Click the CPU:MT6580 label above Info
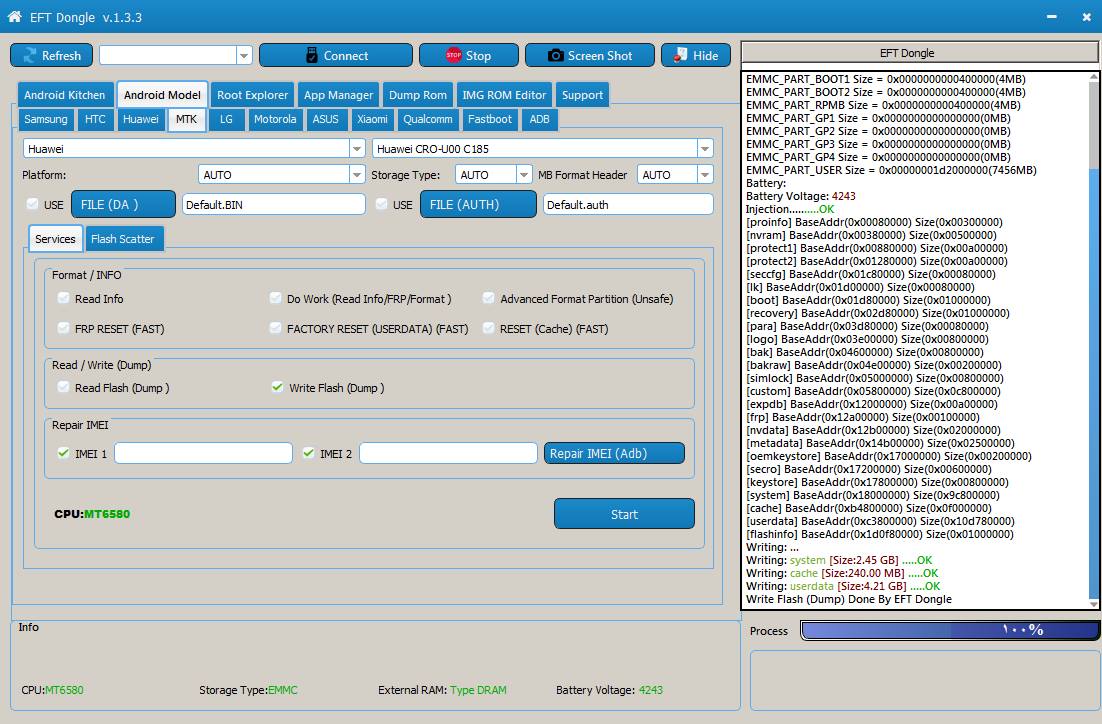Image resolution: width=1102 pixels, height=724 pixels. [x=92, y=514]
